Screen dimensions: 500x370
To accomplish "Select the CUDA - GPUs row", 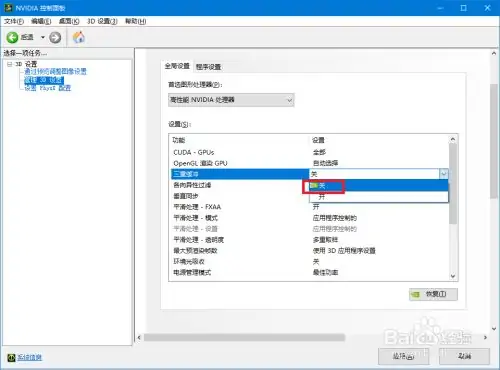I will [309, 152].
